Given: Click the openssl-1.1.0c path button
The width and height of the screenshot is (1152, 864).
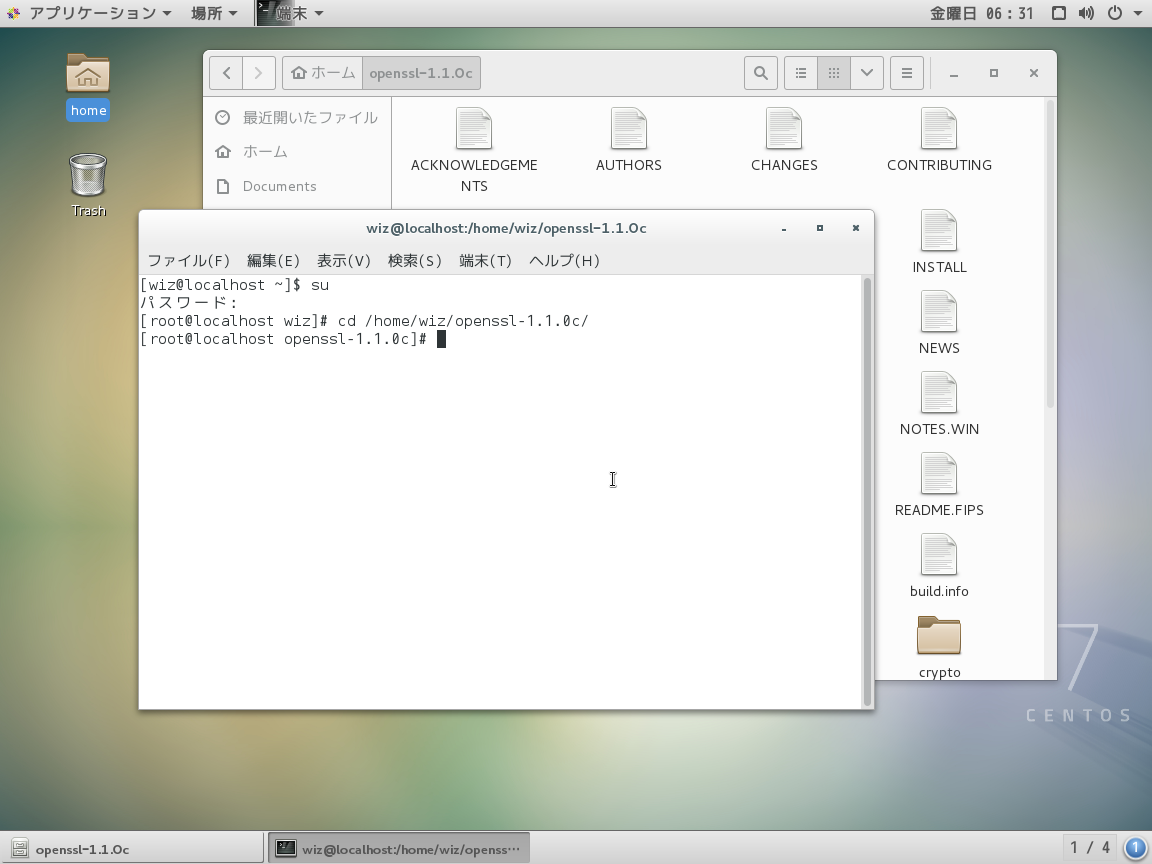Looking at the screenshot, I should (x=421, y=73).
